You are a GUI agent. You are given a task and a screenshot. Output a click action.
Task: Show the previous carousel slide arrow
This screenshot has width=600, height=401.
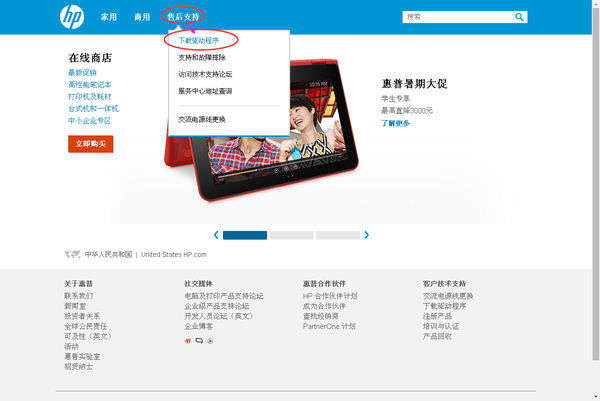click(216, 235)
